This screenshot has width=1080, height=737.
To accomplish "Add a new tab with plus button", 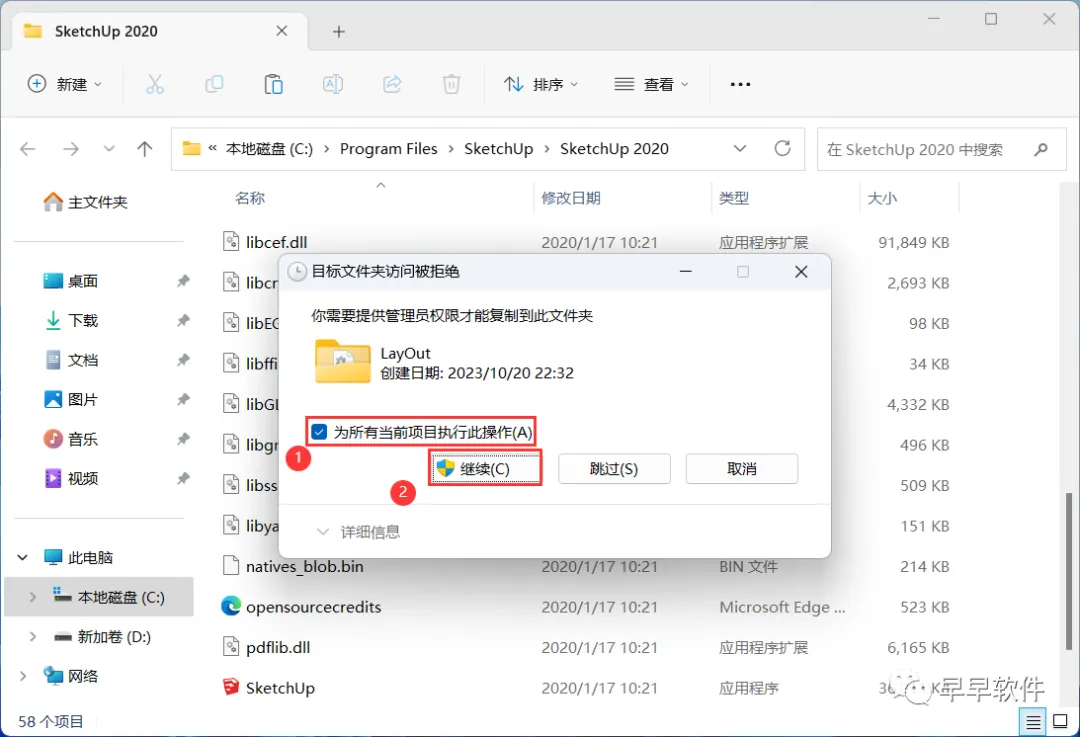I will coord(338,31).
